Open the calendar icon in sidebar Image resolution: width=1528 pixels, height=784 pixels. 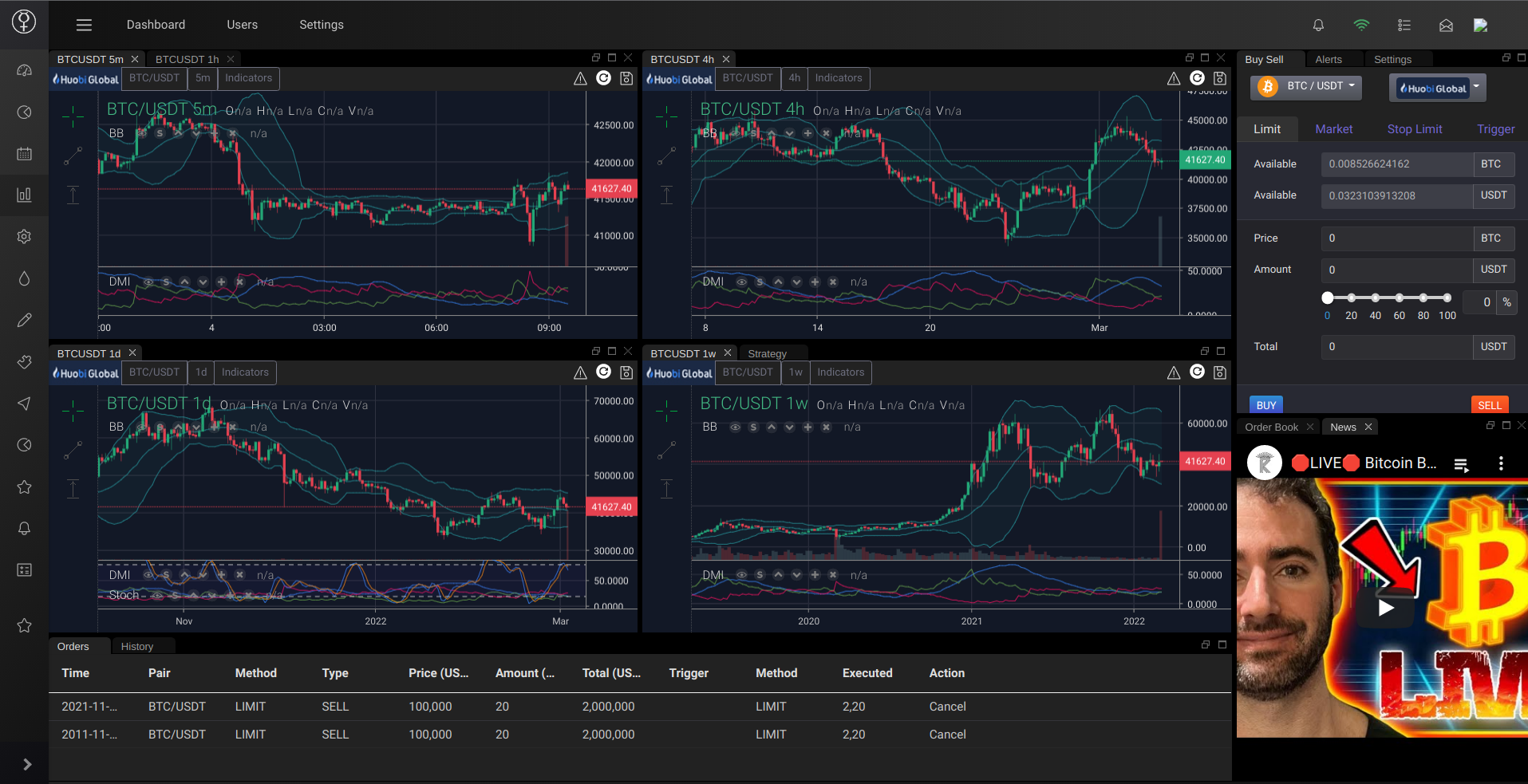[25, 153]
